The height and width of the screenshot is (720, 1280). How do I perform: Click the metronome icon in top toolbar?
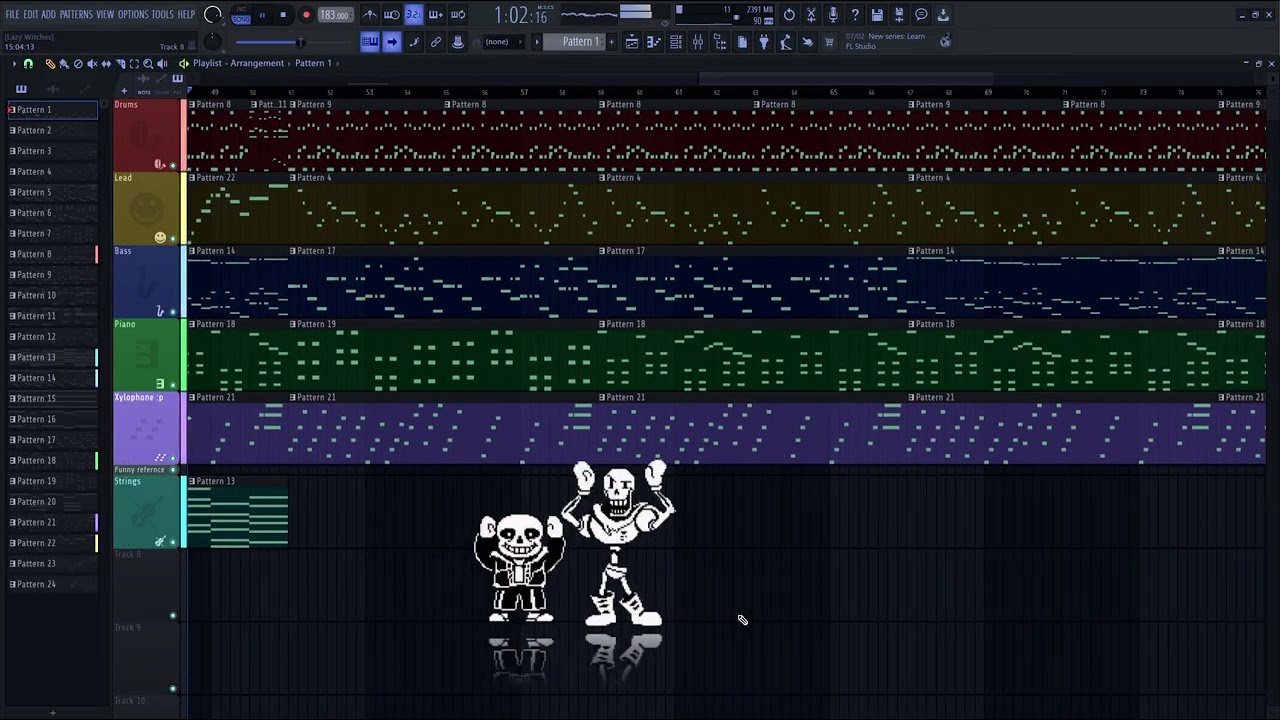369,15
